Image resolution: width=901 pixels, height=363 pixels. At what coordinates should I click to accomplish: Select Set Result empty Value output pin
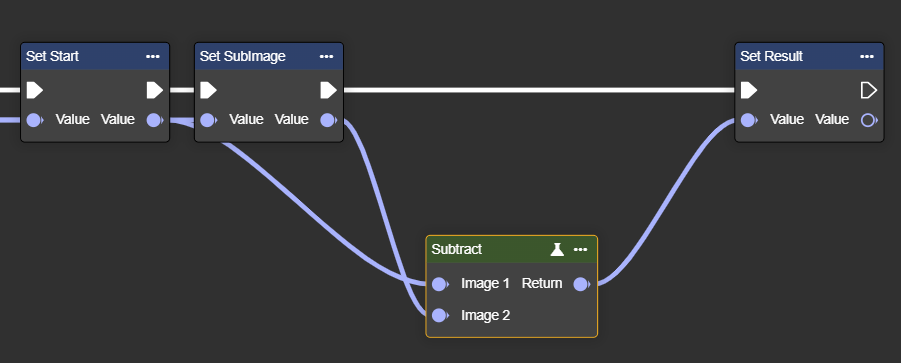[x=869, y=120]
